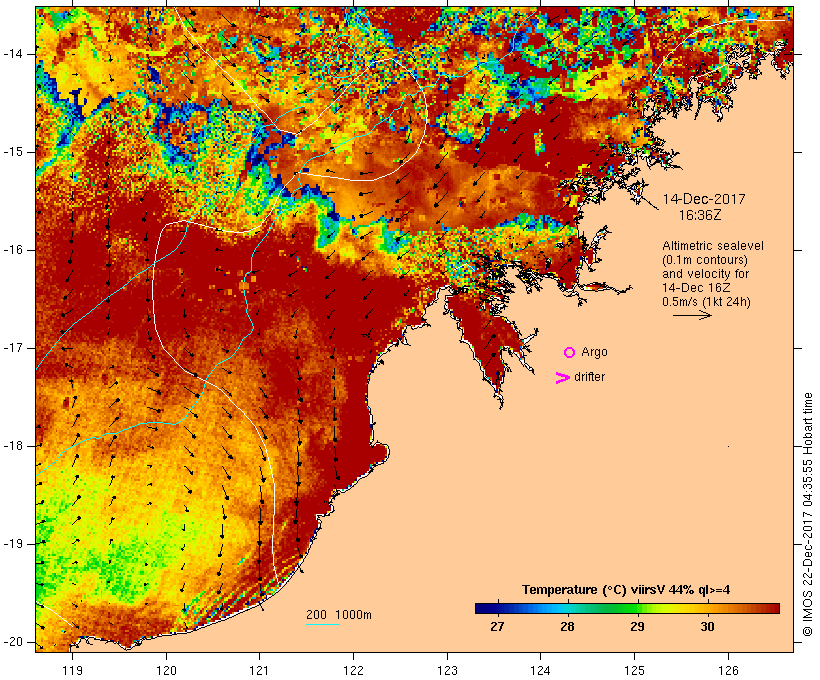The width and height of the screenshot is (820, 680).
Task: Click the magenta Argo circle legend symbol
Action: point(570,353)
